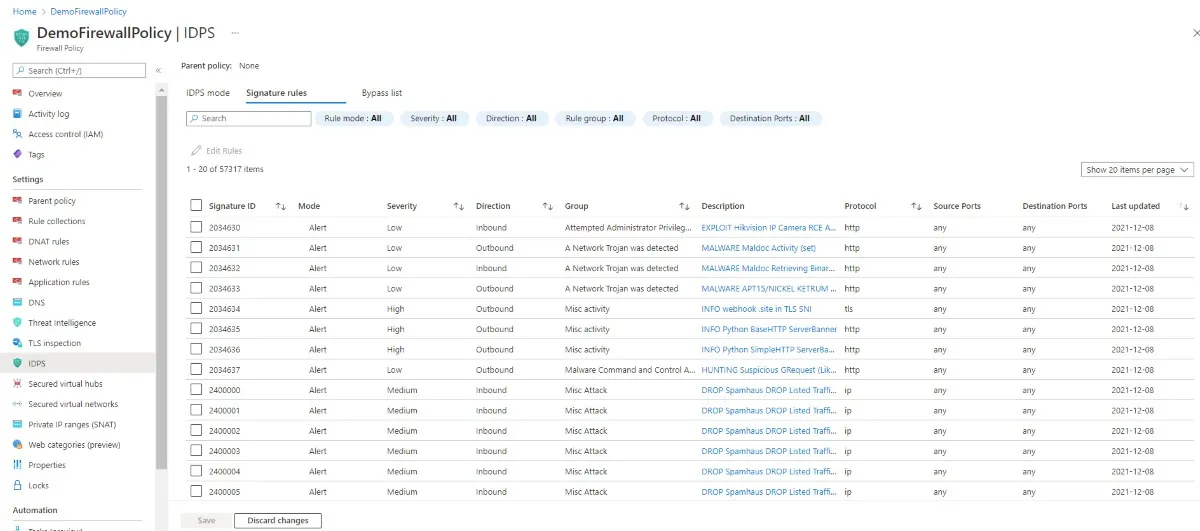Sort by Signature ID column arrows

(280, 206)
